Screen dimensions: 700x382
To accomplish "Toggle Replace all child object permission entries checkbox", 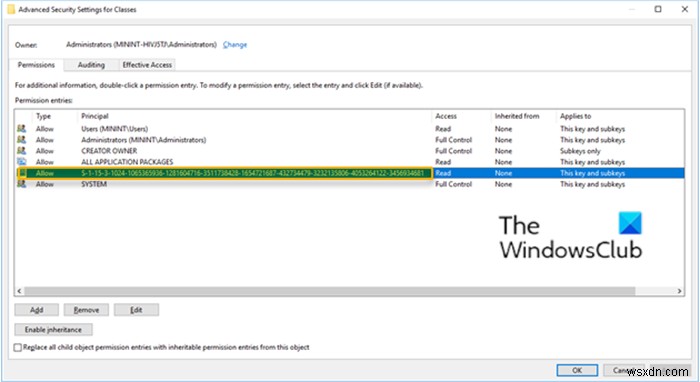I will click(x=18, y=347).
